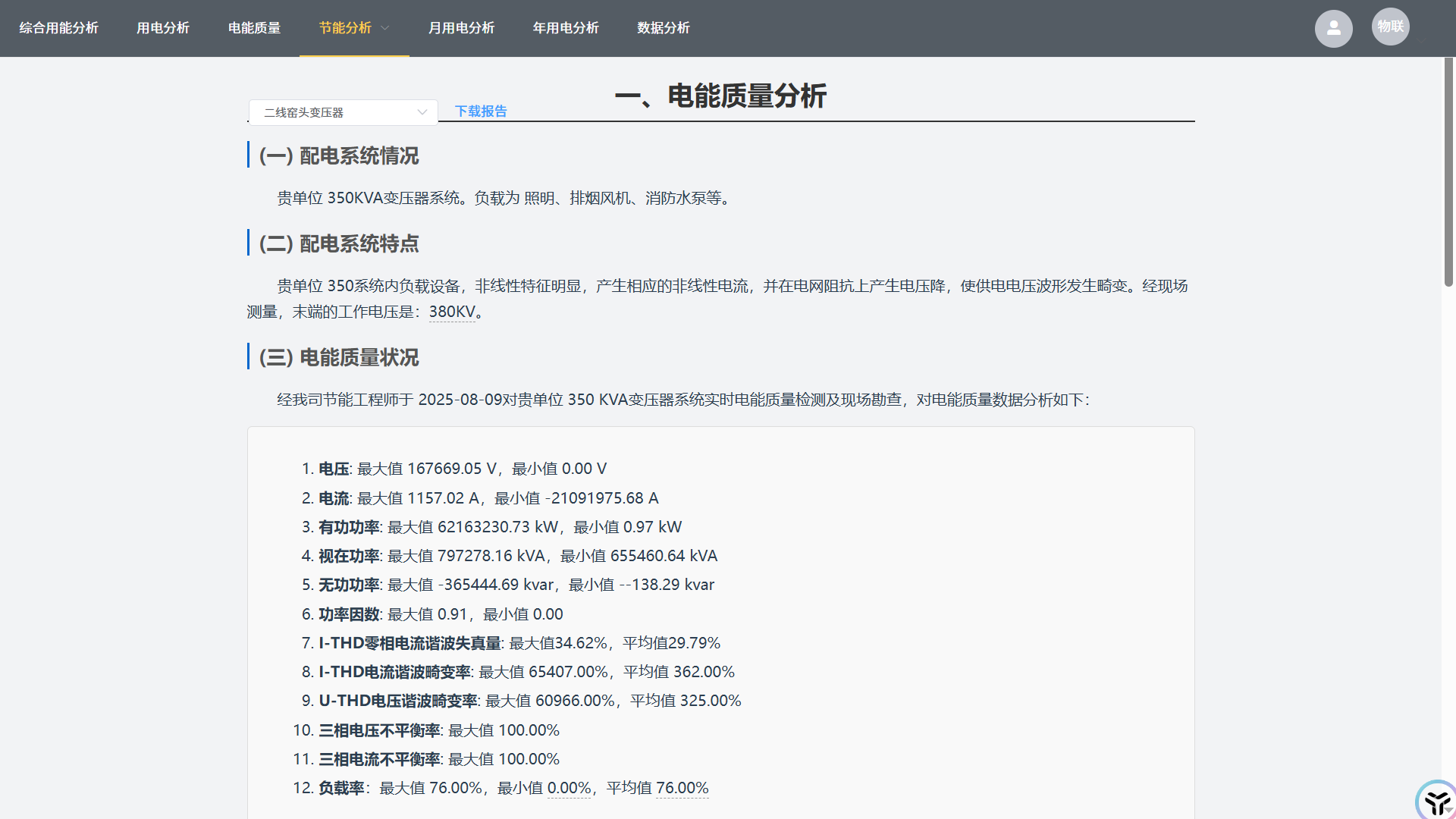Image resolution: width=1456 pixels, height=819 pixels.
Task: Go to the 用电分析 tab
Action: 162,28
